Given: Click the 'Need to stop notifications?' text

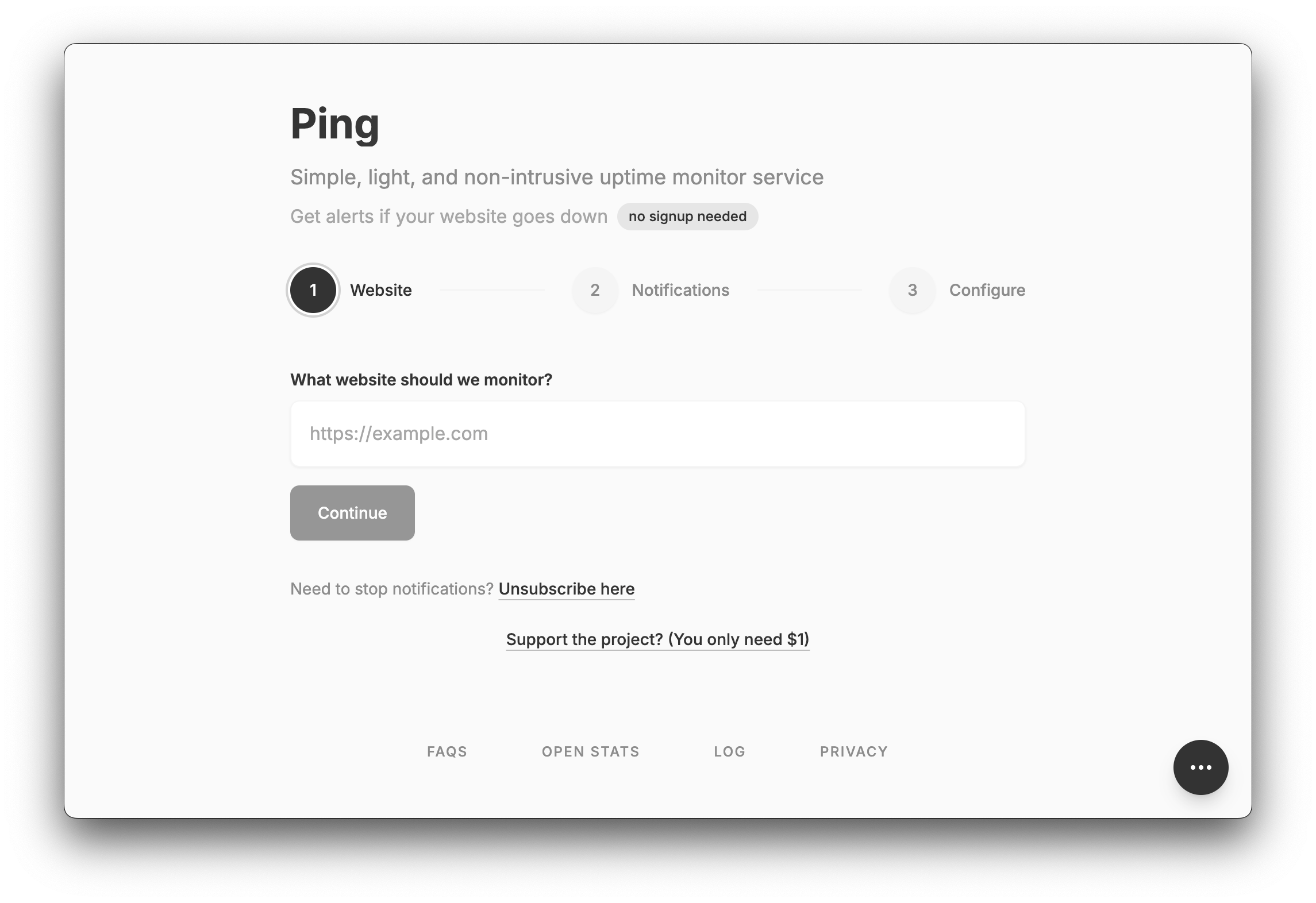Looking at the screenshot, I should click(x=392, y=589).
